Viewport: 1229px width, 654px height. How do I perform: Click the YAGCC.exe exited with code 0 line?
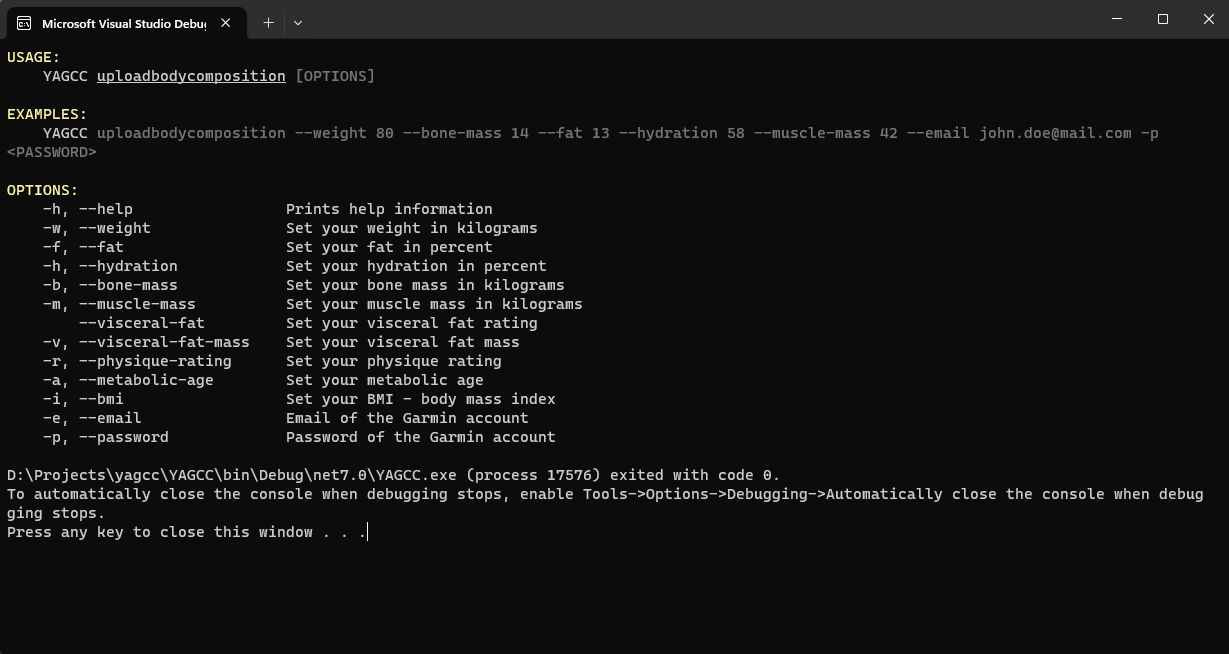(x=393, y=475)
